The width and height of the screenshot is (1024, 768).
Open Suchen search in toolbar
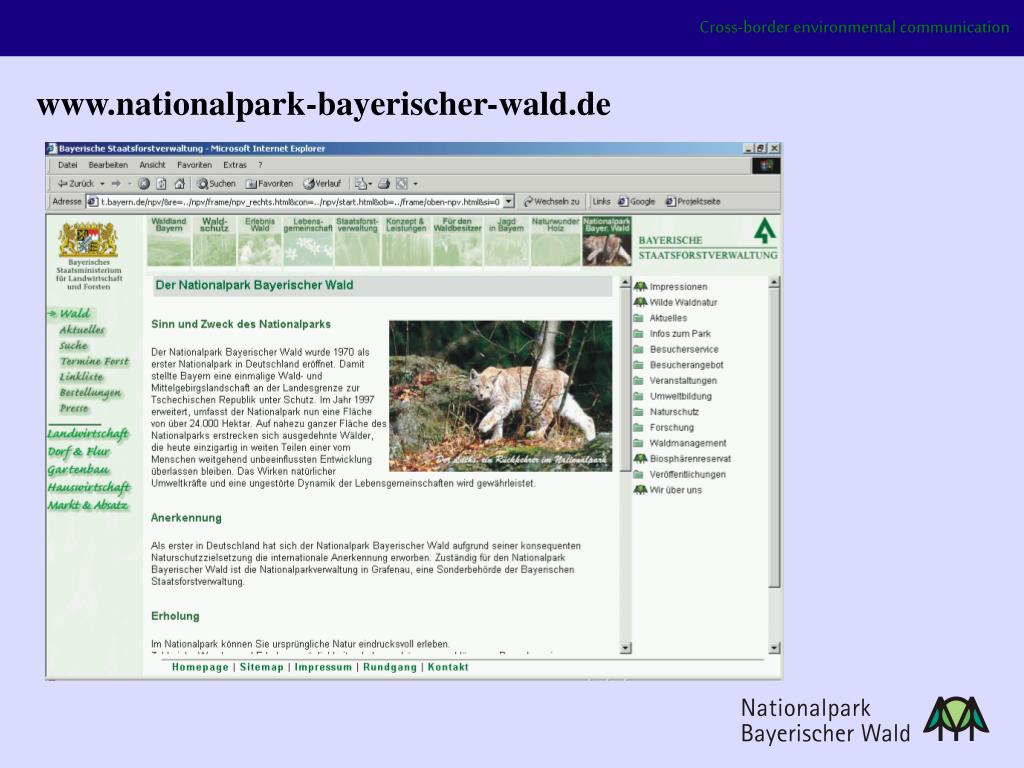pyautogui.click(x=216, y=184)
